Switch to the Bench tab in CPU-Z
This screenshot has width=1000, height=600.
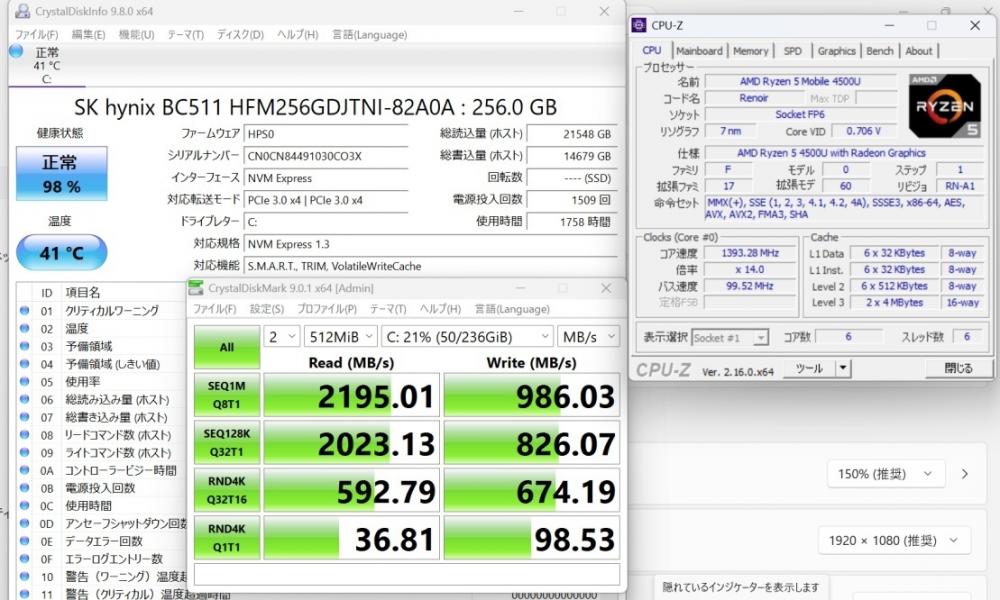tap(879, 51)
